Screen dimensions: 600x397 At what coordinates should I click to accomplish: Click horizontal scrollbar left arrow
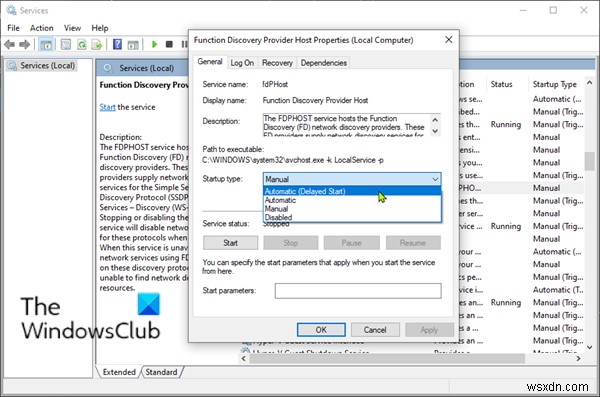[x=244, y=358]
